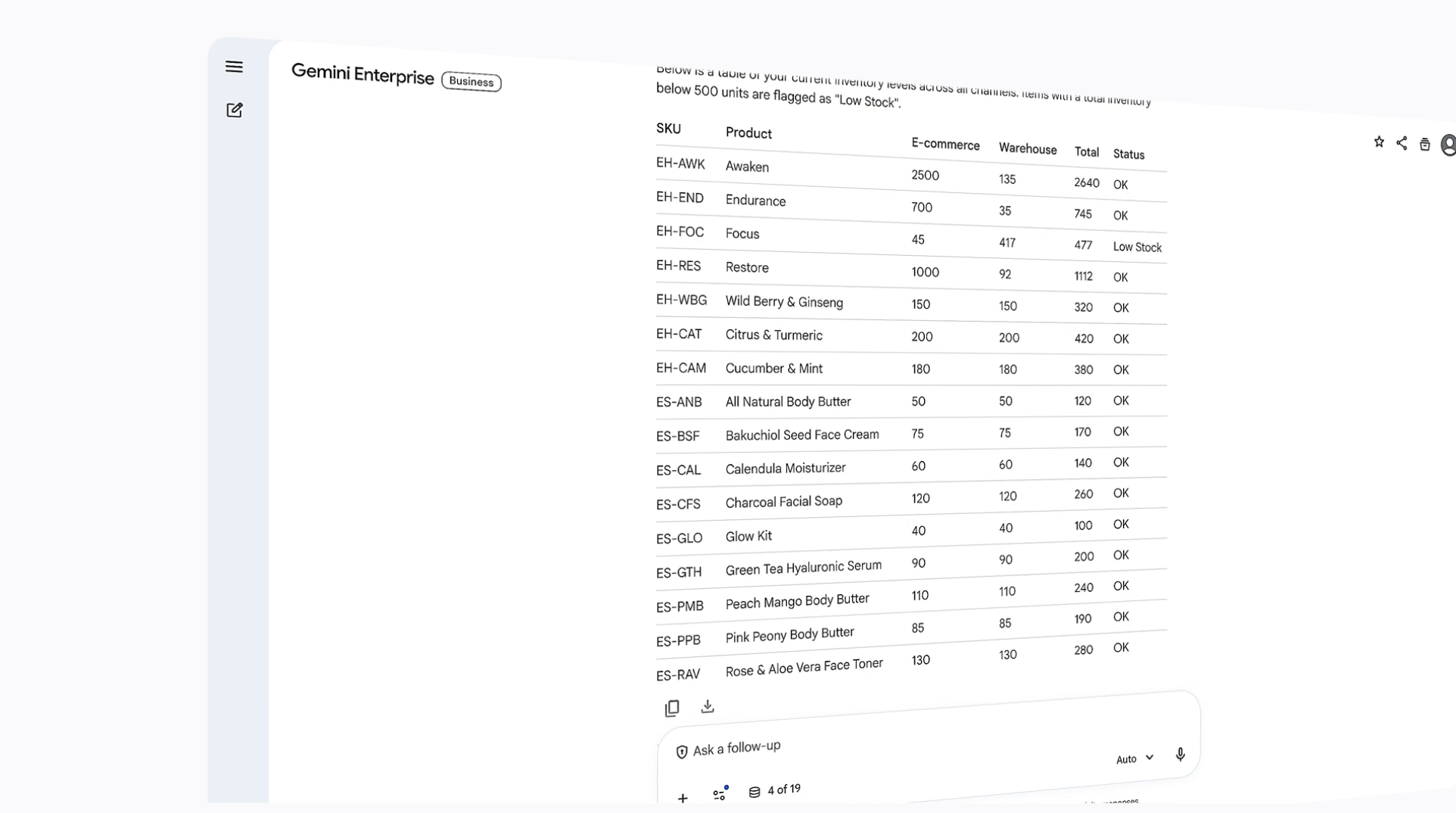
Task: Click SKU cell ES-GTH
Action: 679,572
